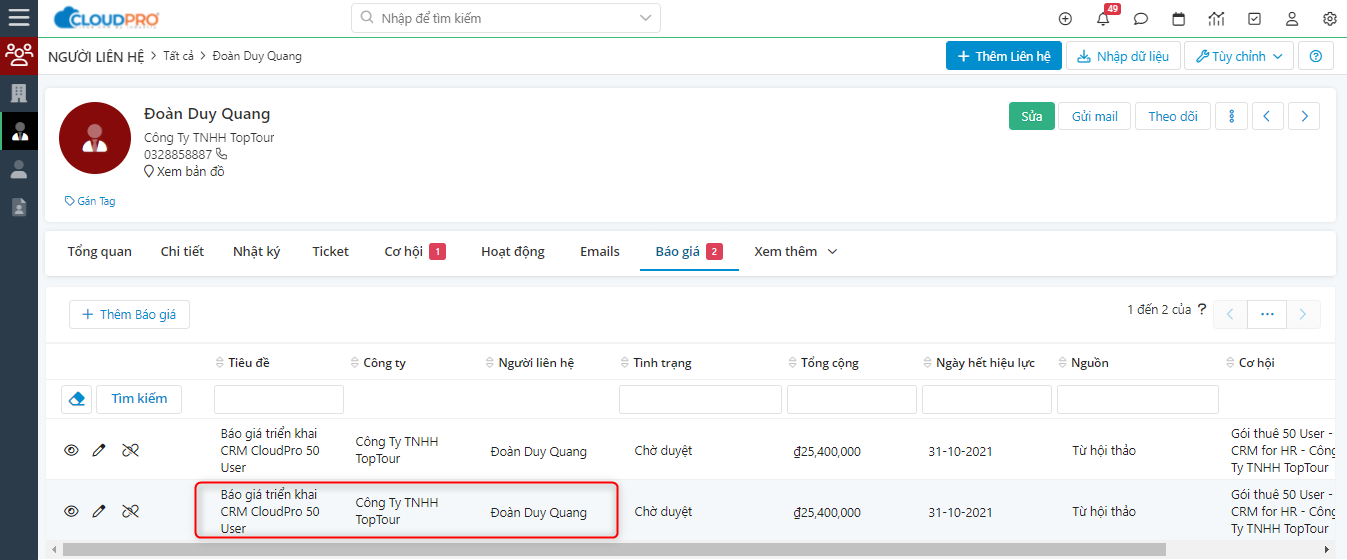1347x560 pixels.
Task: Open the tasks checkbox icon in top bar
Action: click(1254, 18)
